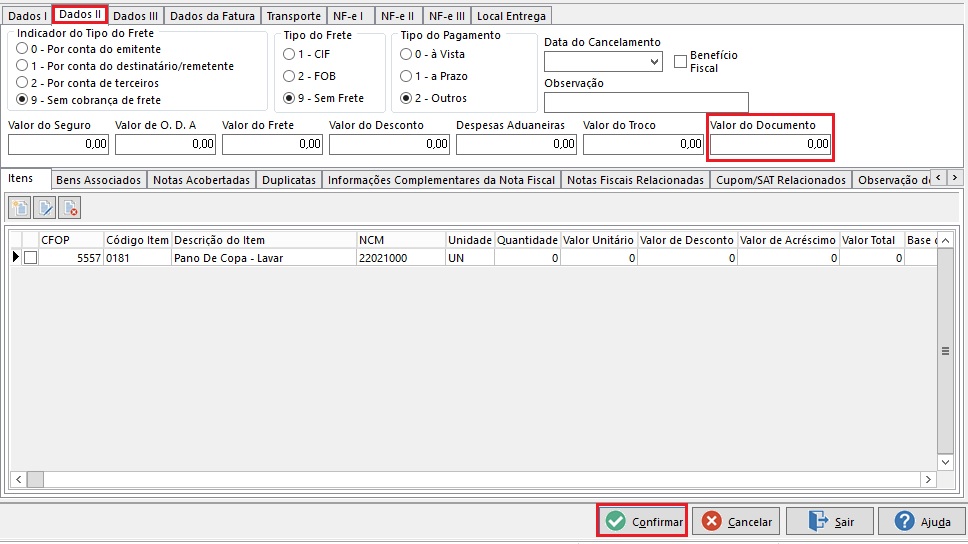Open the Ajuda help button
968x544 pixels.
click(x=922, y=521)
